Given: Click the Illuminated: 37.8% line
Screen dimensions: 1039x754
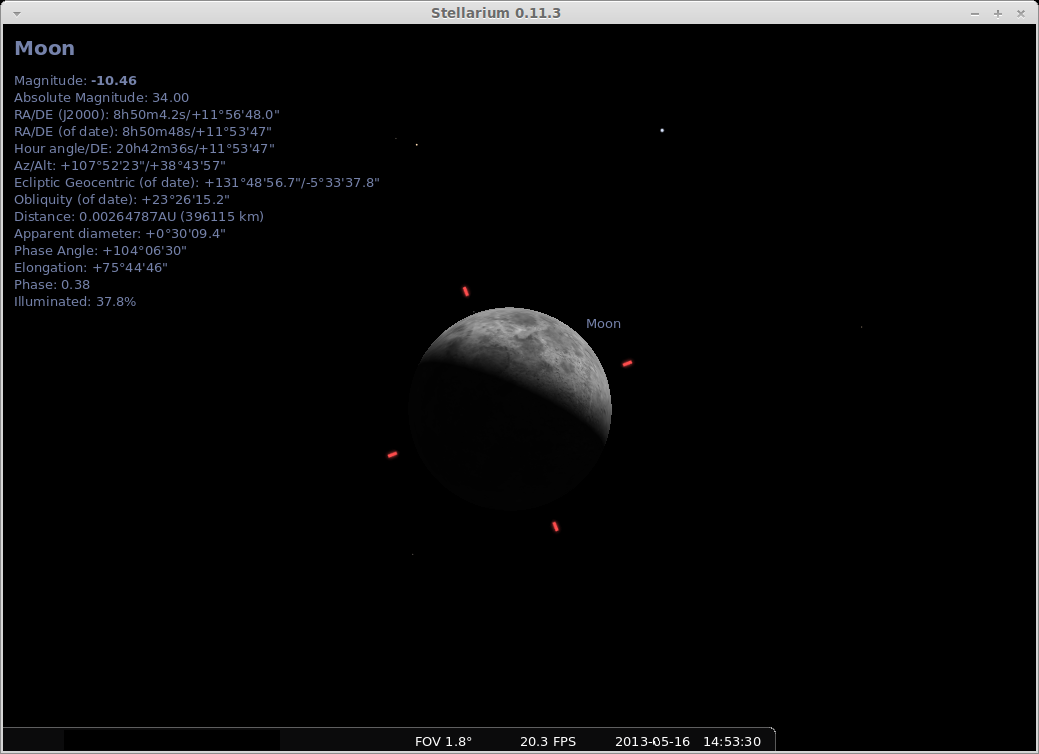Looking at the screenshot, I should pos(75,301).
